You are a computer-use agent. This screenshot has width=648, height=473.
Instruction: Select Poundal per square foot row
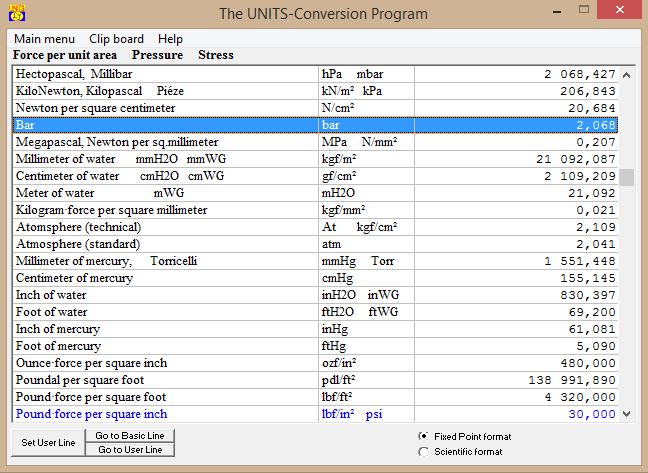315,380
